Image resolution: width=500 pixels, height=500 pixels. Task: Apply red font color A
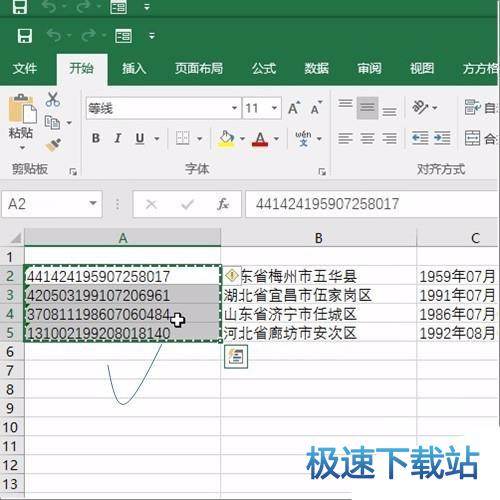coord(260,138)
